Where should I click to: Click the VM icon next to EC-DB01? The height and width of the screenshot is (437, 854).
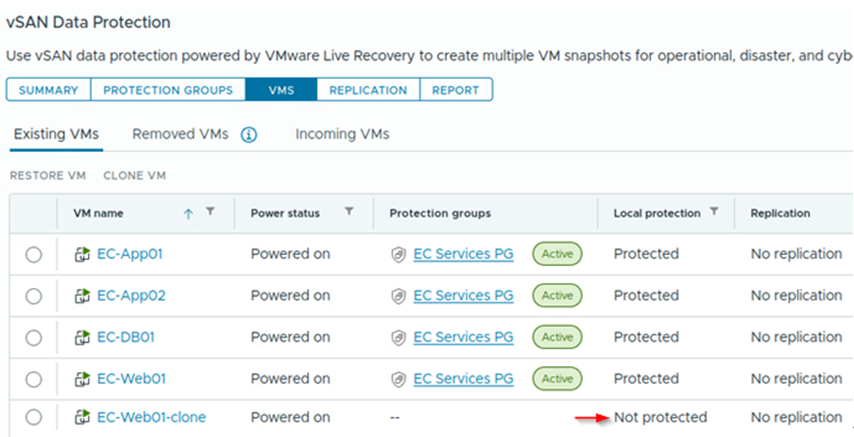(x=82, y=337)
